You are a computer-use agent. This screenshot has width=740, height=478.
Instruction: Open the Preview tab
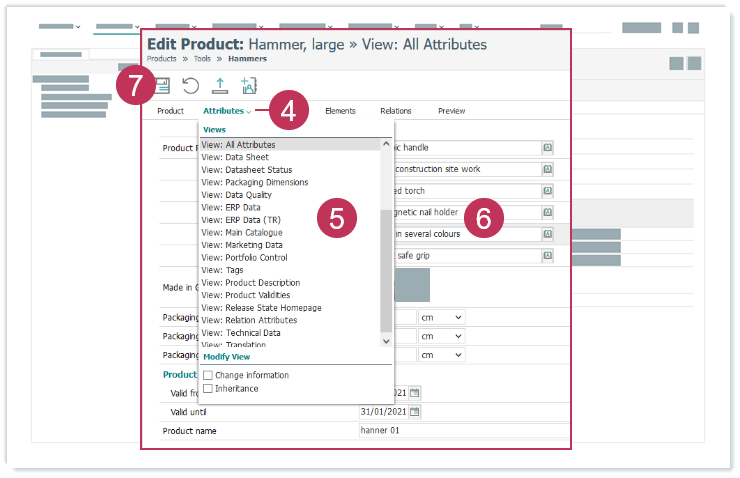[451, 111]
